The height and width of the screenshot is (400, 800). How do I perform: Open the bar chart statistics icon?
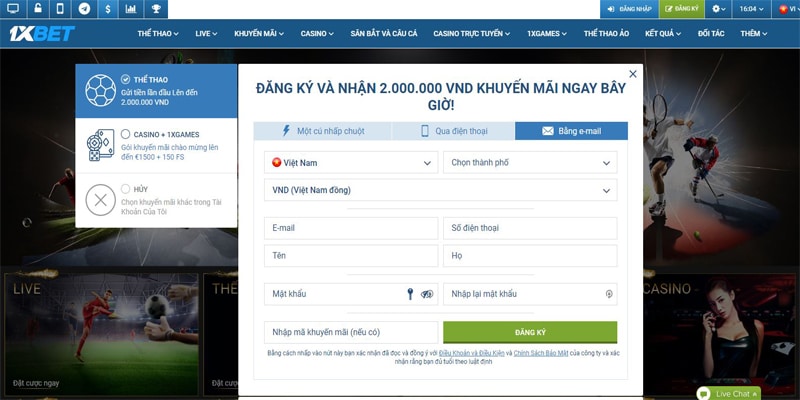pos(131,8)
